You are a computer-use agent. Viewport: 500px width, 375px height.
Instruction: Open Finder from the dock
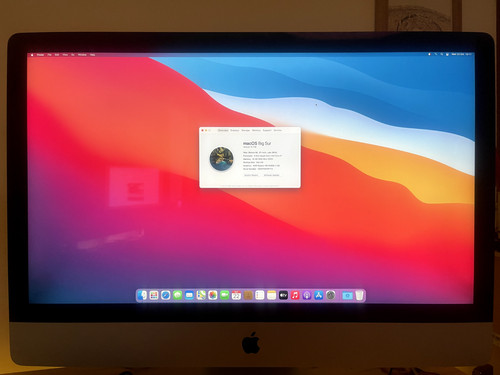142,295
